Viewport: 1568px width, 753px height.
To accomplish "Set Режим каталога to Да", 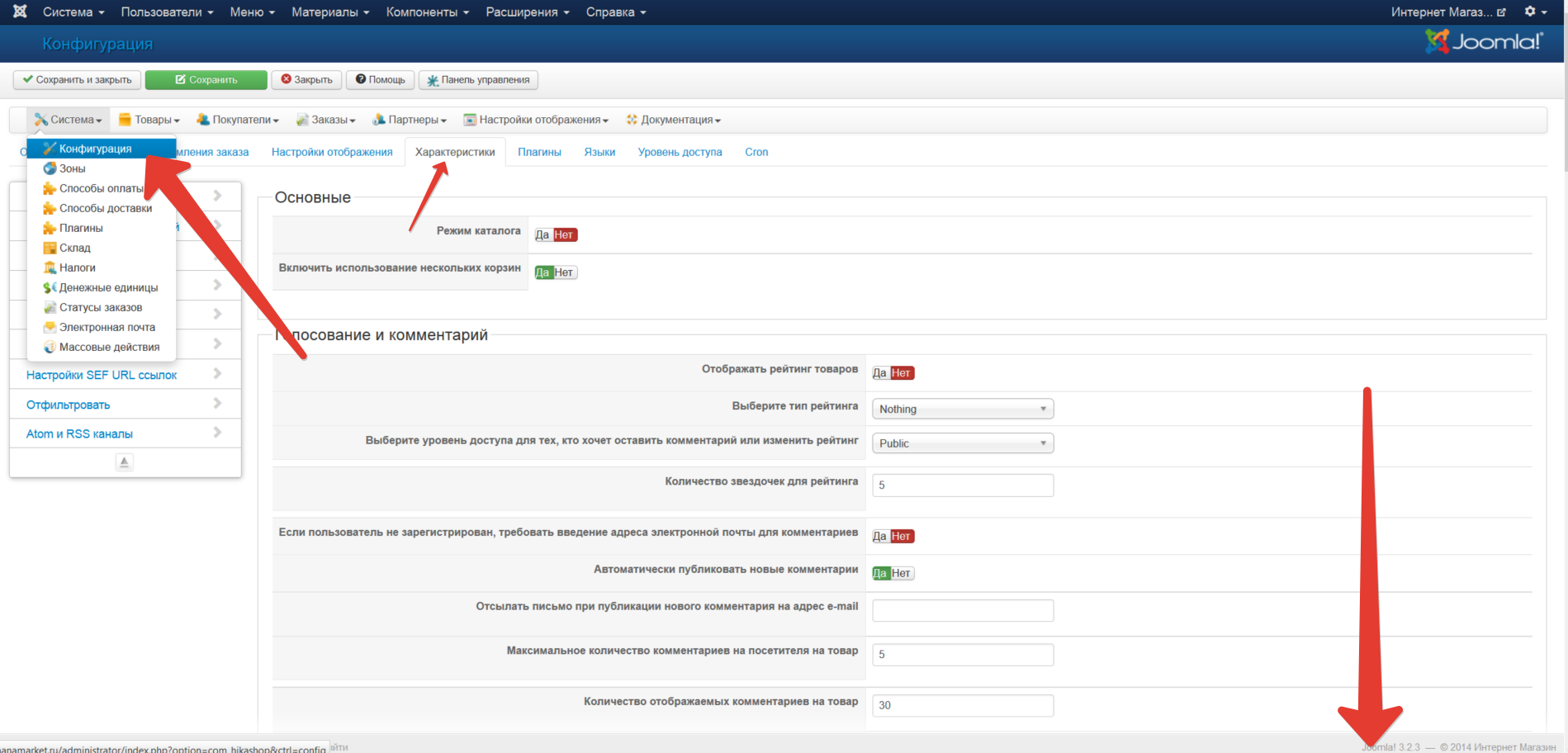I will coord(542,235).
